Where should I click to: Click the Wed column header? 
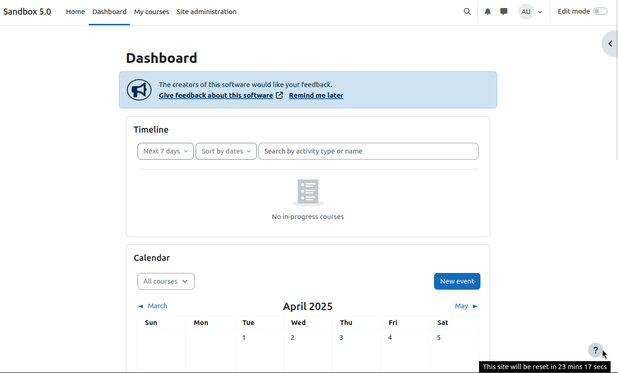click(x=298, y=323)
